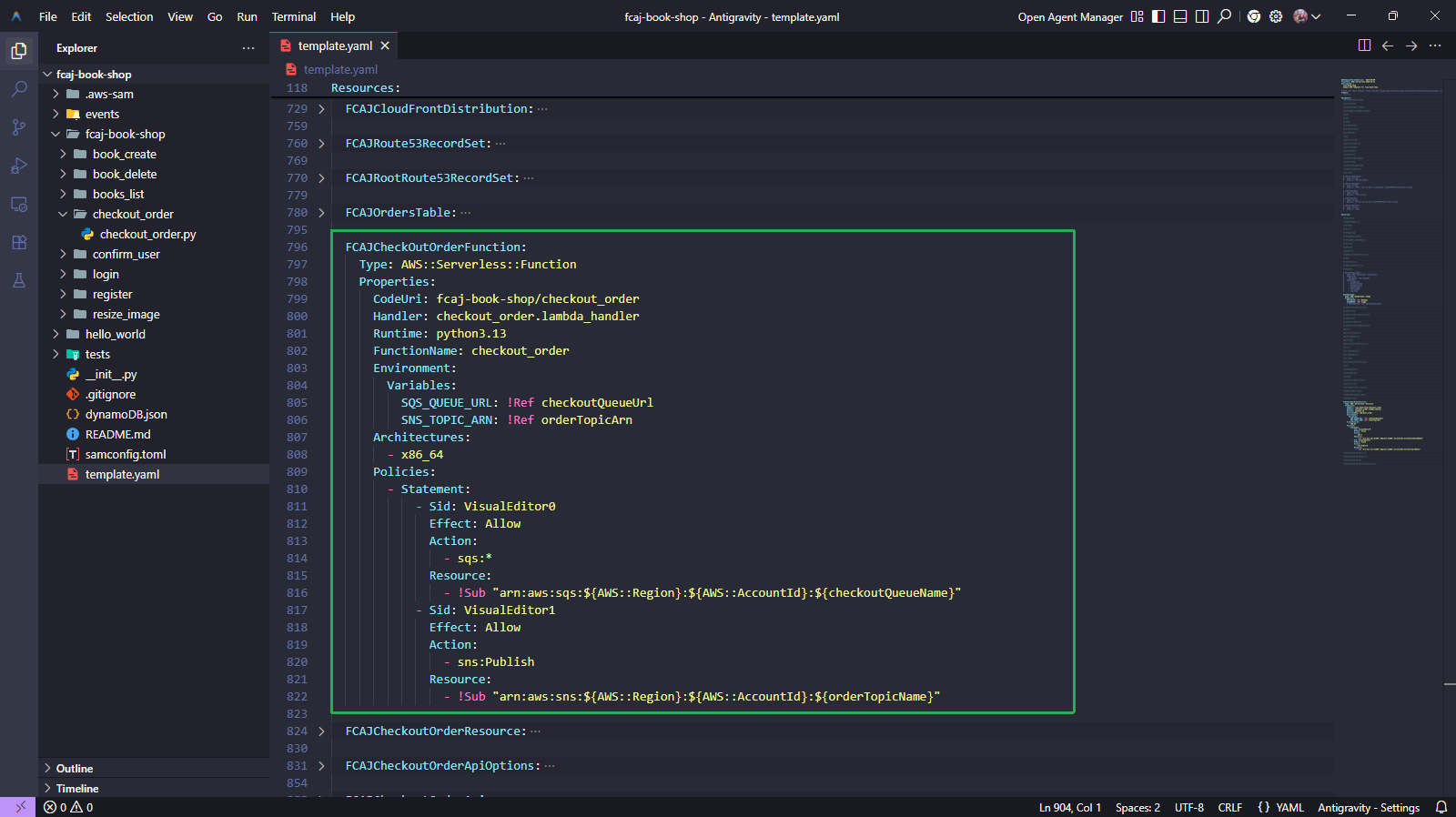Open the Remote Explorer view
This screenshot has height=817, width=1456.
19,204
